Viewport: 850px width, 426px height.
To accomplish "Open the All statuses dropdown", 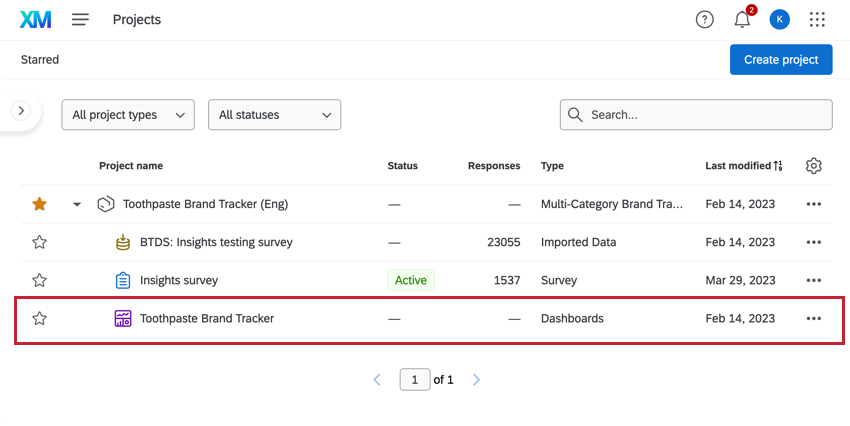I will 274,115.
